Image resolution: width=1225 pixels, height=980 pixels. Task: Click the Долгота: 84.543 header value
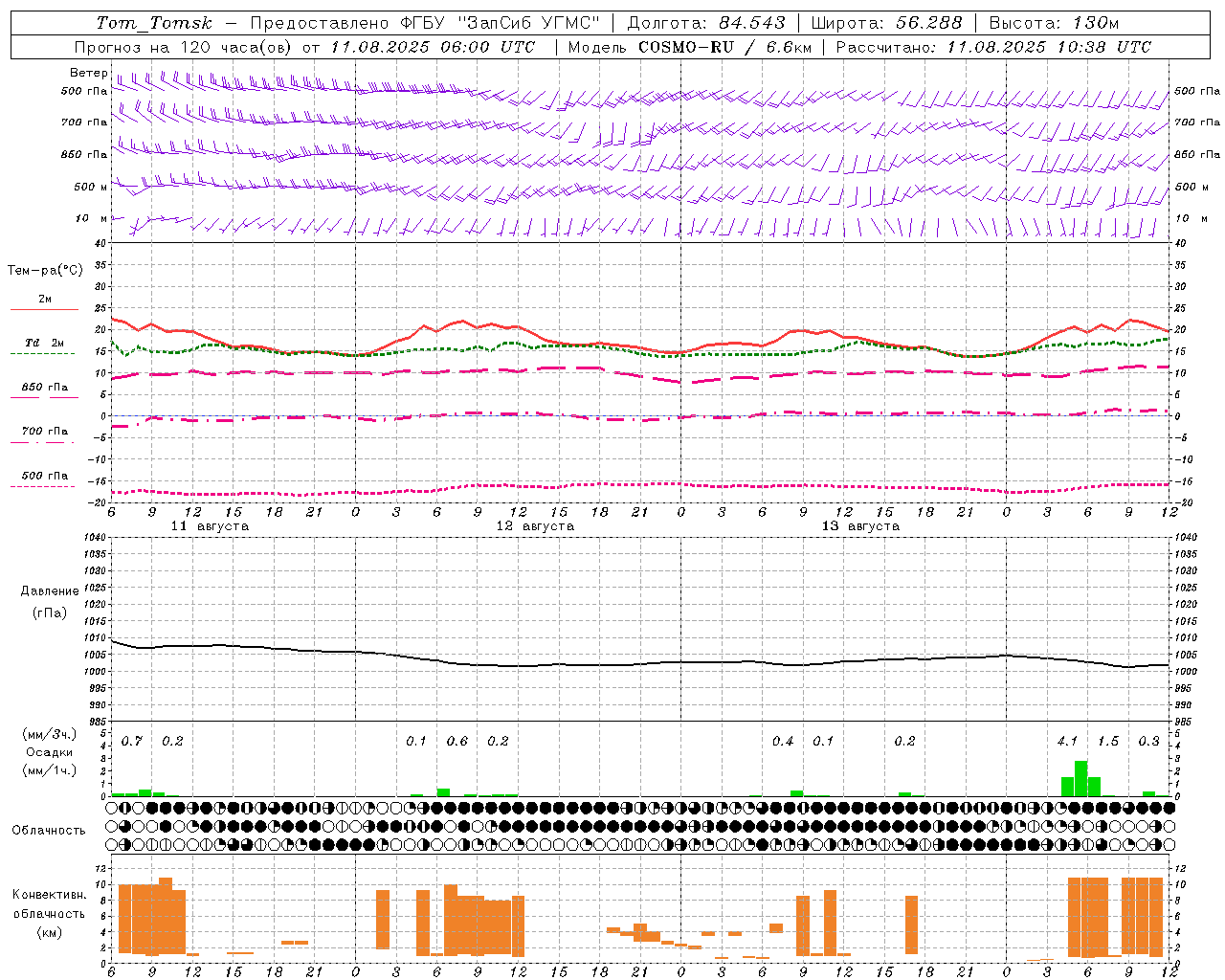(x=705, y=23)
